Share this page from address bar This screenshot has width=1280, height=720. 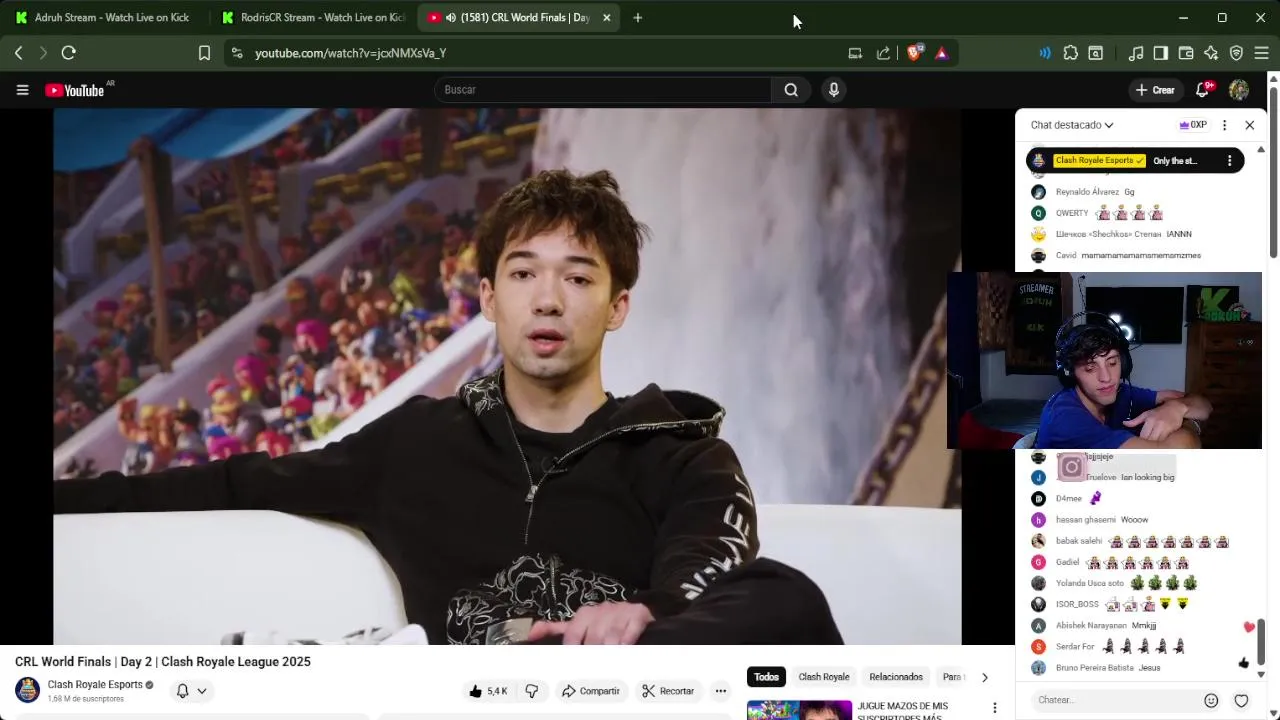[x=883, y=53]
